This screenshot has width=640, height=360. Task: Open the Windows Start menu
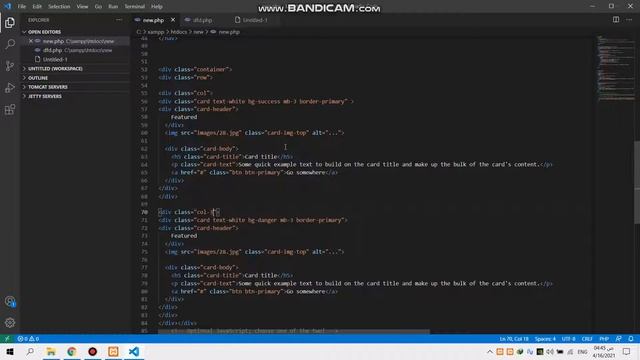tap(10, 351)
